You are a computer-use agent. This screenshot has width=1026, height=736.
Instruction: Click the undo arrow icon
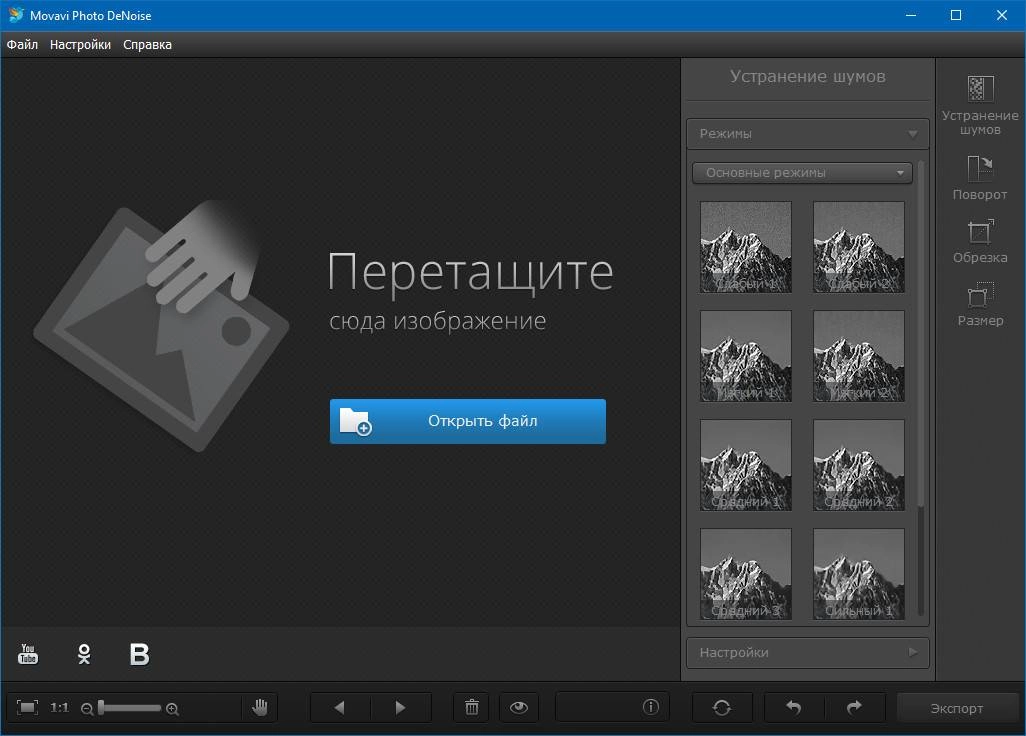coord(793,707)
